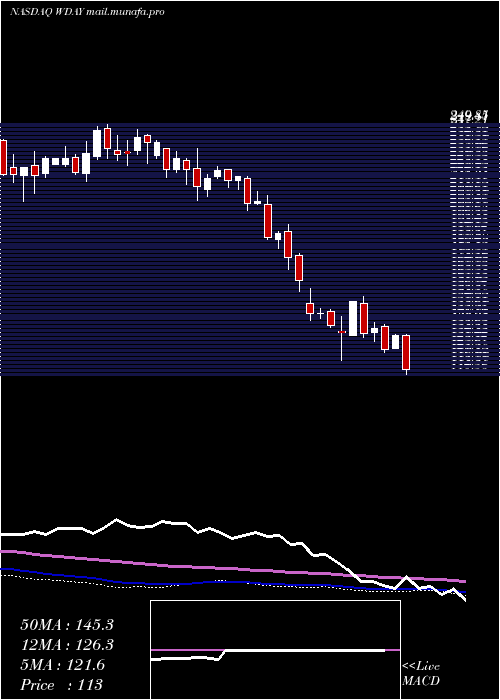The width and height of the screenshot is (500, 700).
Task: Click the 249.87 top price axis label
Action: point(469,117)
